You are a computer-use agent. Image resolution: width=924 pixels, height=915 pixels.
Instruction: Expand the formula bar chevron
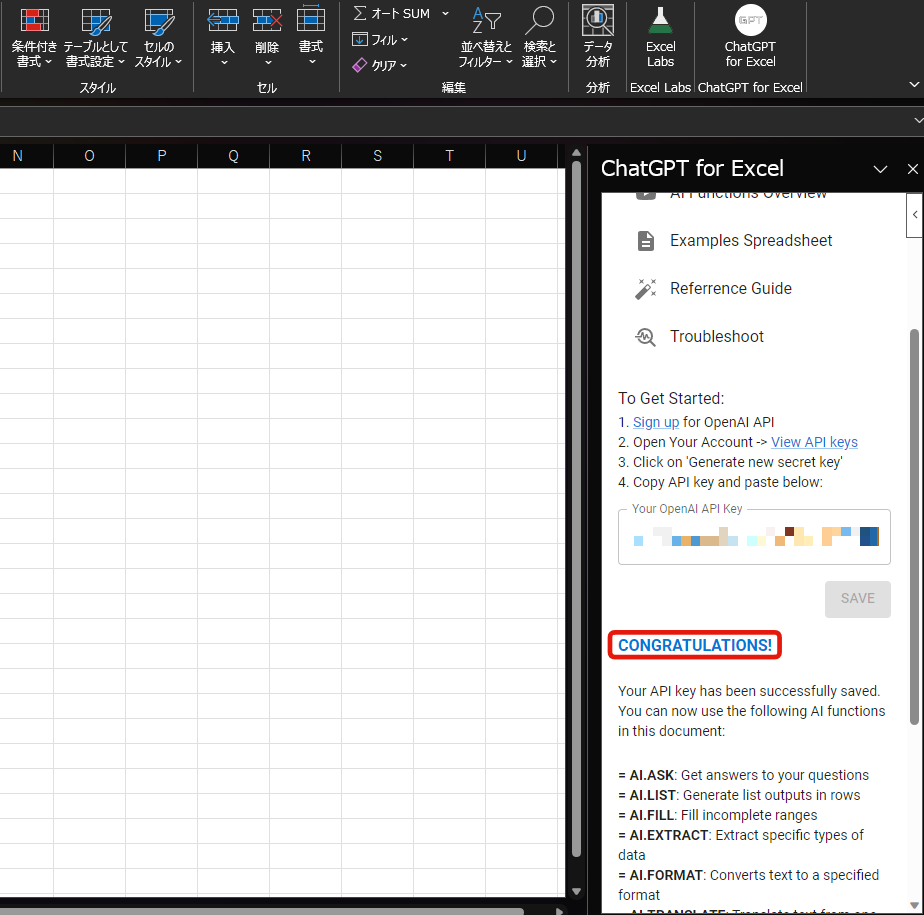[x=918, y=120]
